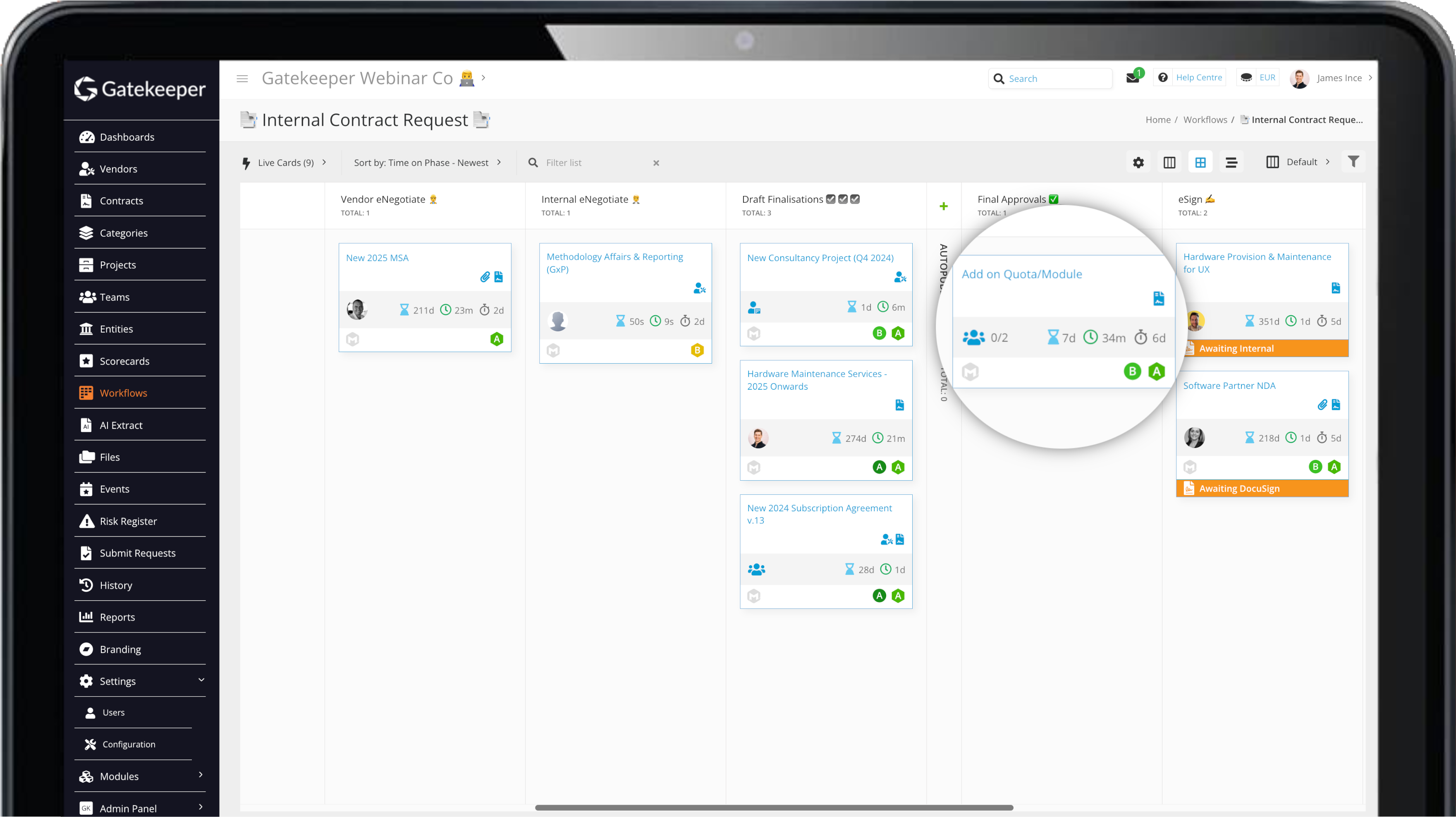
Task: Click a checkmark on Draft Finalisations header
Action: coord(830,199)
